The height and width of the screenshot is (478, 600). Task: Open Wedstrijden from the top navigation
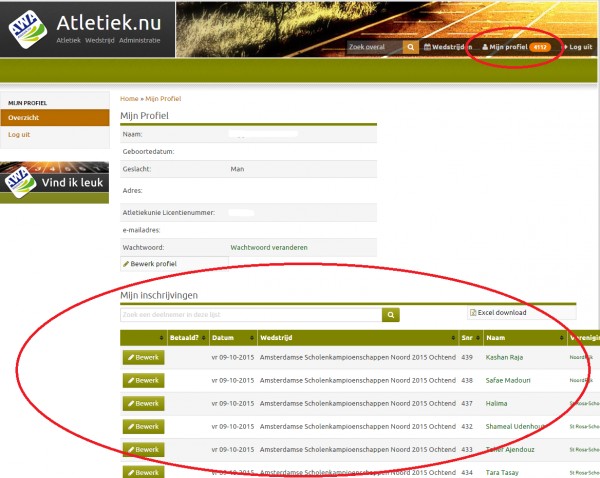446,47
